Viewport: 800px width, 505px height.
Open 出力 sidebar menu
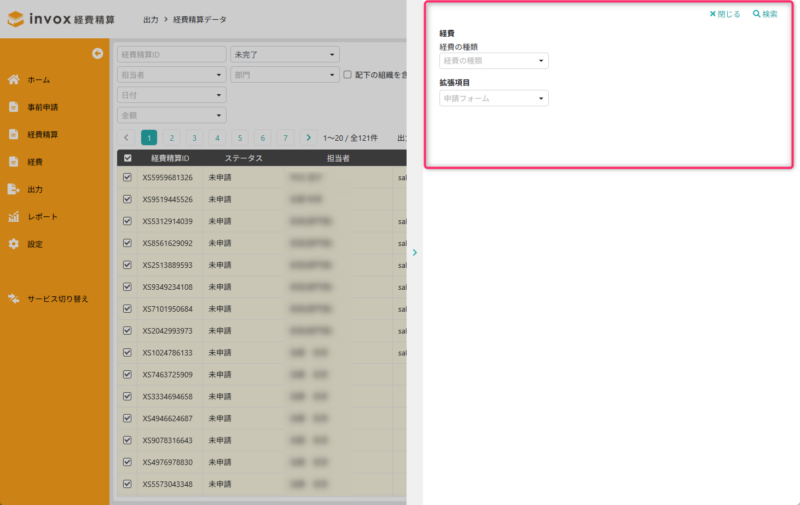[35, 189]
